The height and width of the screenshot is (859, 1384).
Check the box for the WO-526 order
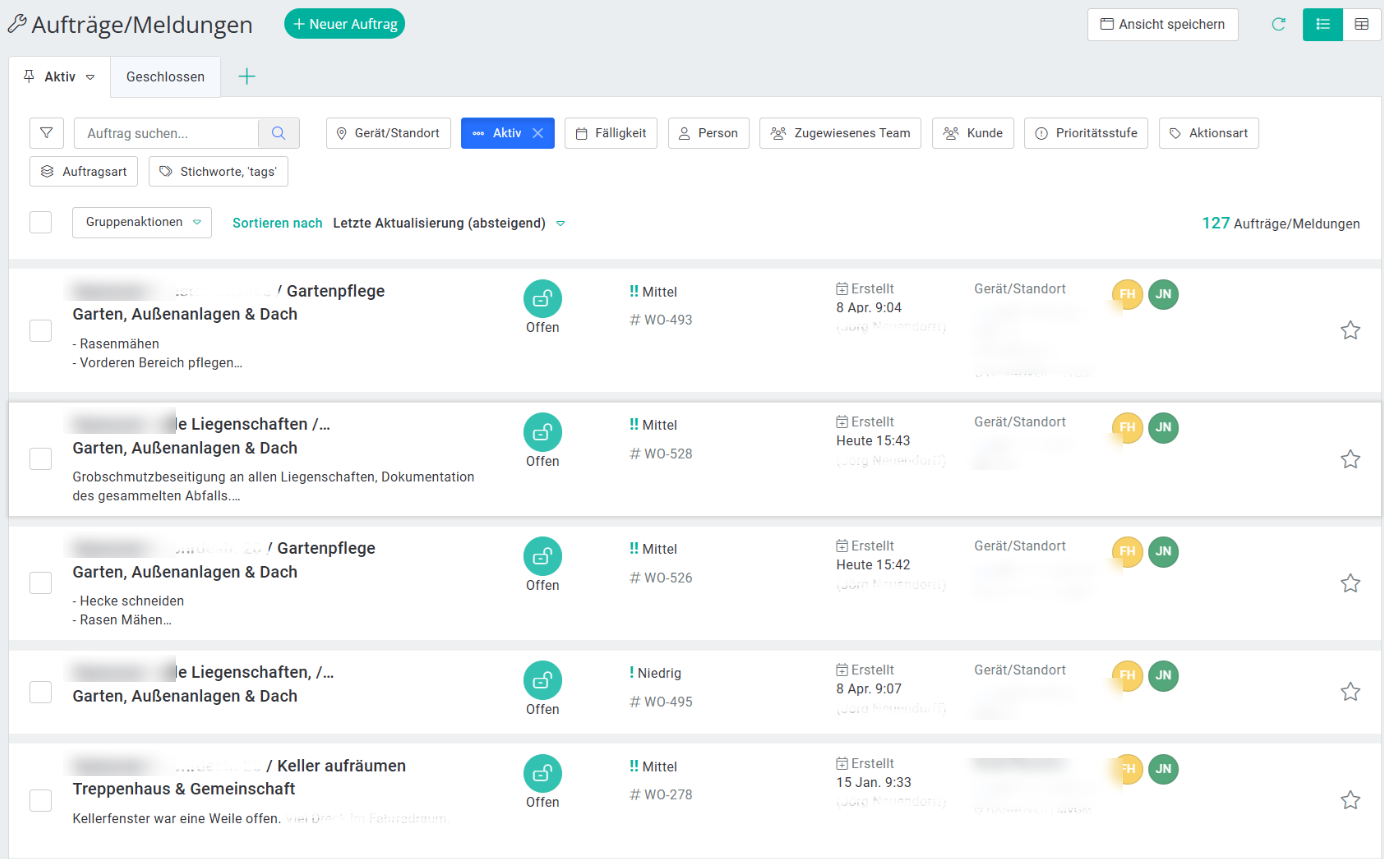[40, 583]
